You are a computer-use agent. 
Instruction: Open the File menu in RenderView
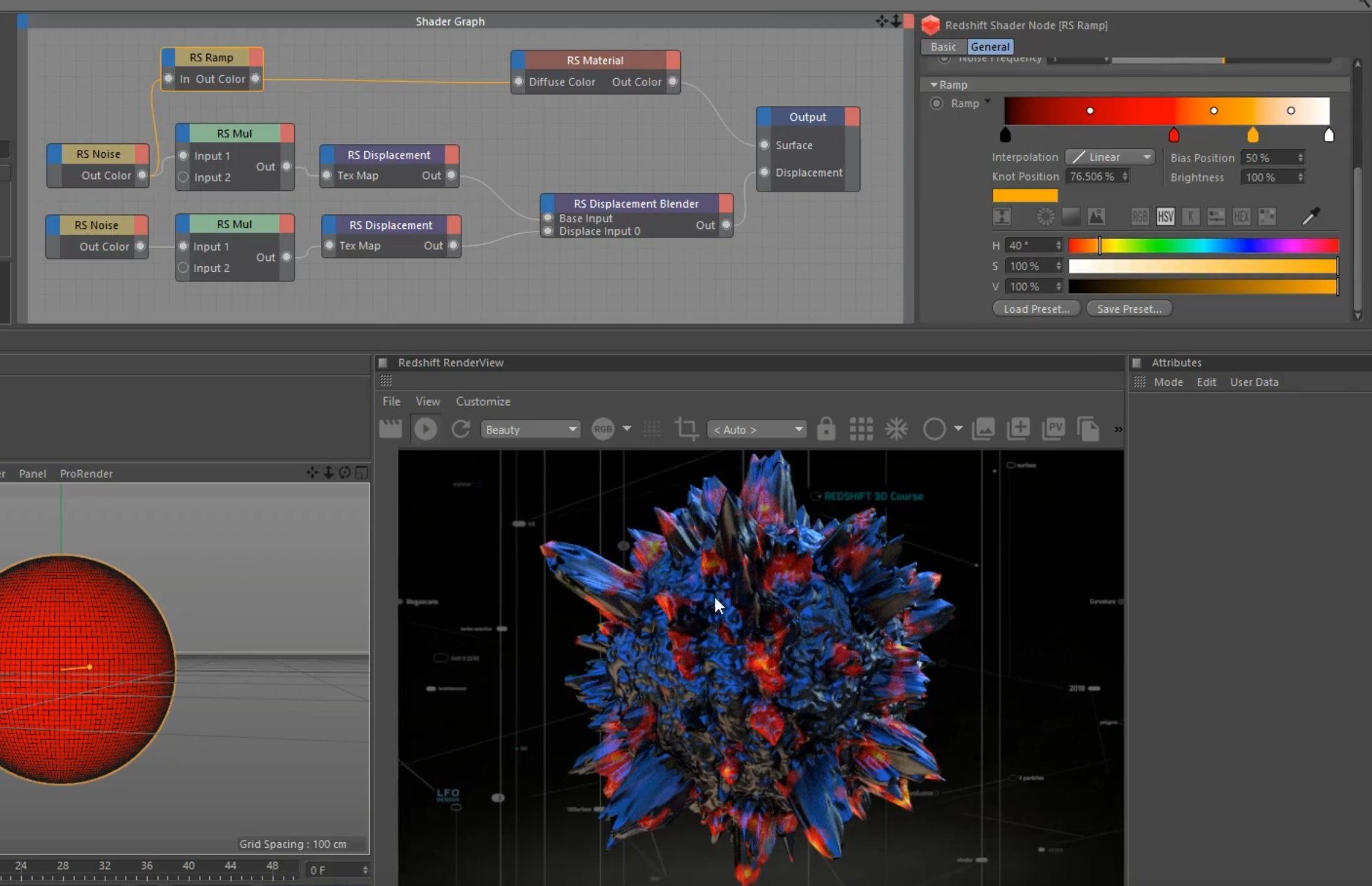click(391, 401)
